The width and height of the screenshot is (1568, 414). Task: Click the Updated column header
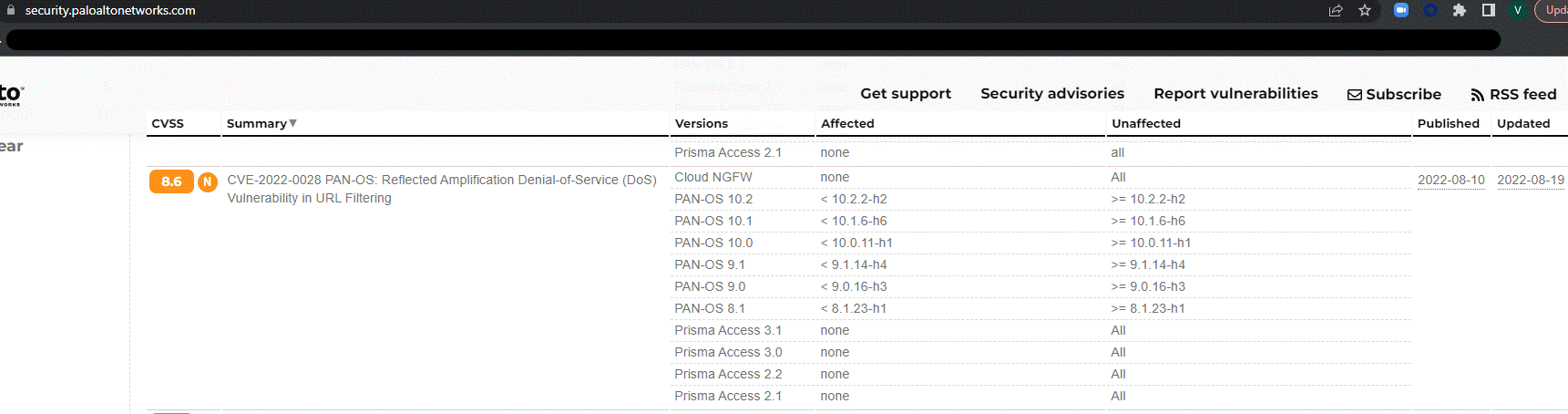[x=1523, y=123]
